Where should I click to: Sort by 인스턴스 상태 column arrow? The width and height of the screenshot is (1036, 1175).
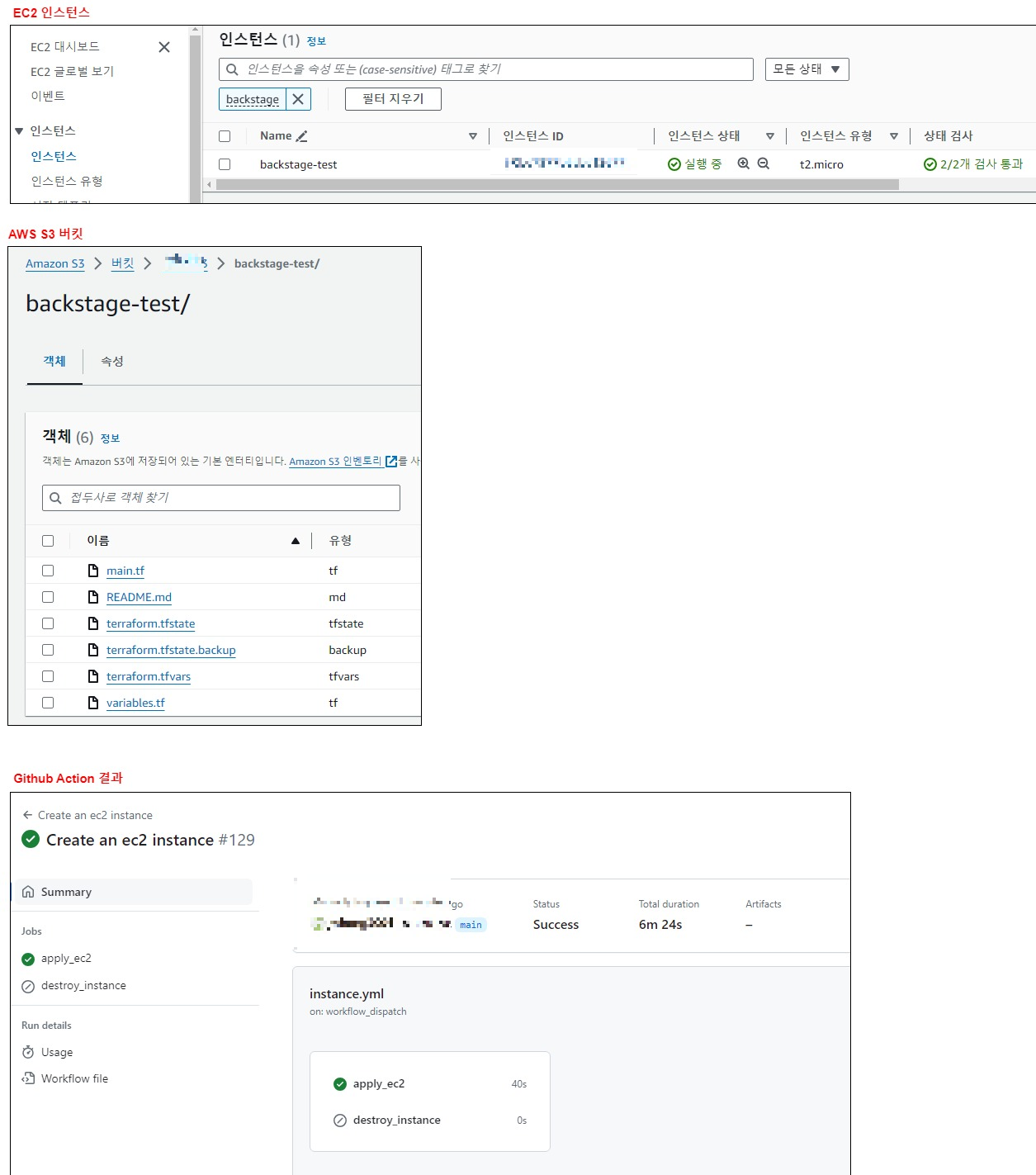click(x=770, y=136)
